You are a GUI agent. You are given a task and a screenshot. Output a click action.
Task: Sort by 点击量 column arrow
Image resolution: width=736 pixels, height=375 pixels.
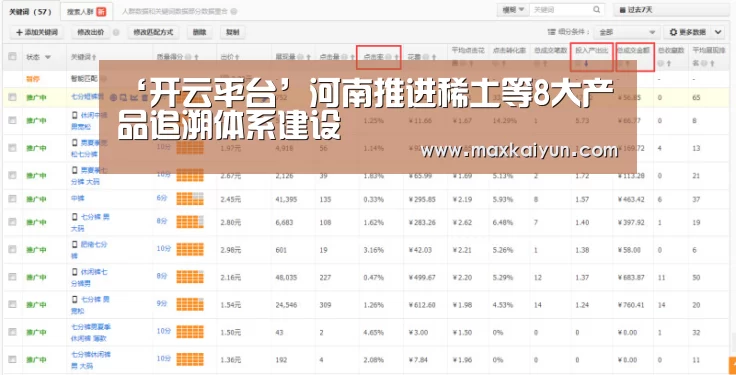tap(353, 57)
